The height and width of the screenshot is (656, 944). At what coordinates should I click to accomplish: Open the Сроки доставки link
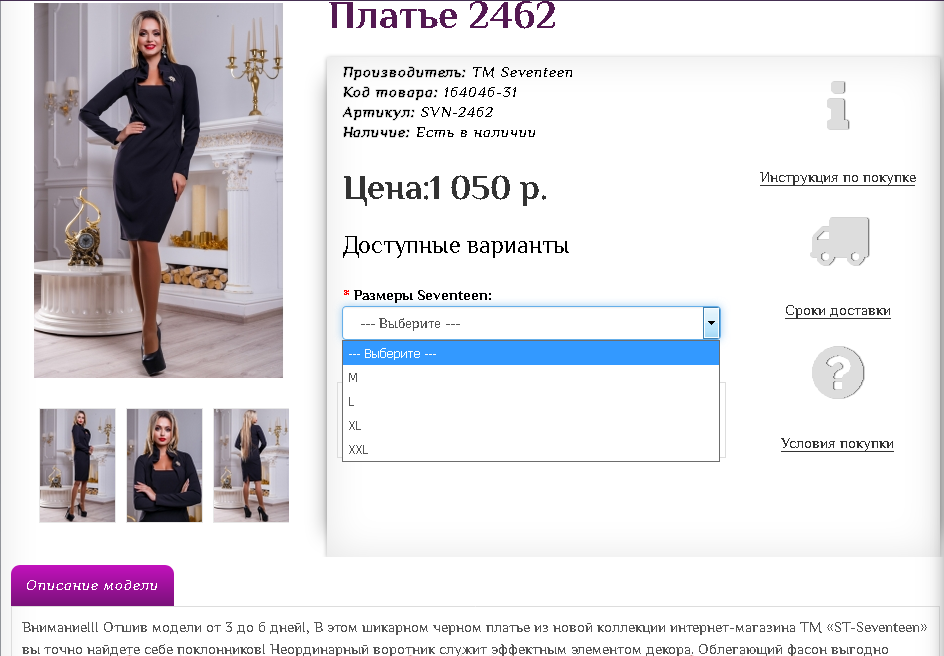tap(837, 311)
